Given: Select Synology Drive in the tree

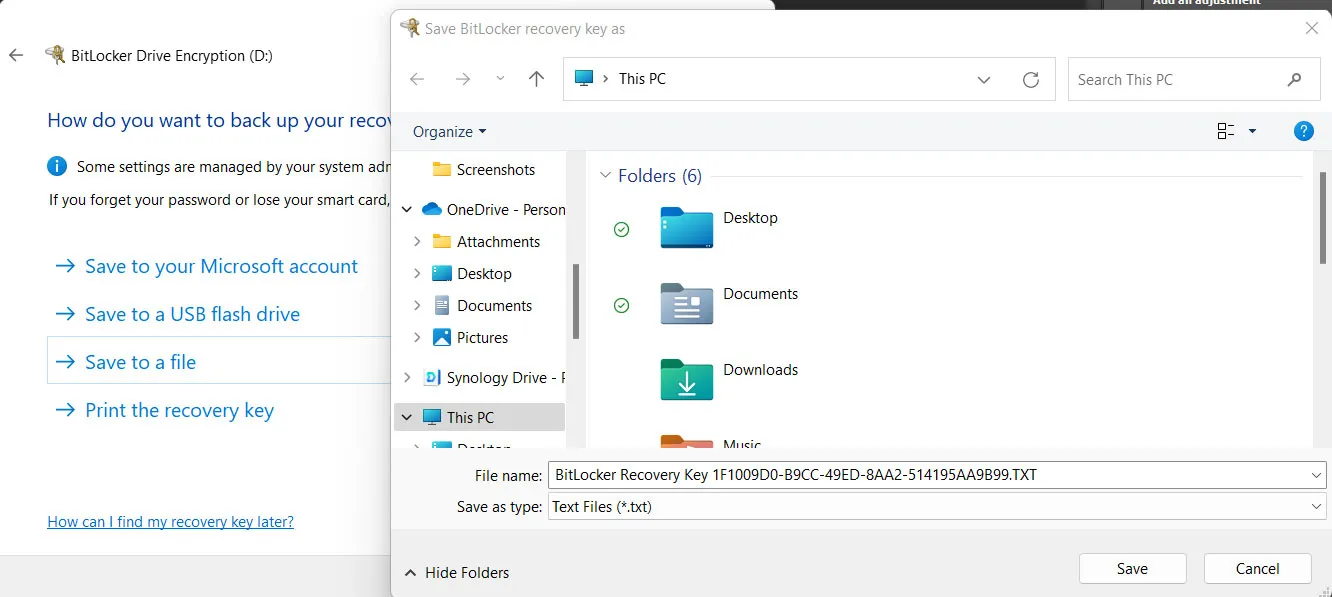Looking at the screenshot, I should 494,377.
